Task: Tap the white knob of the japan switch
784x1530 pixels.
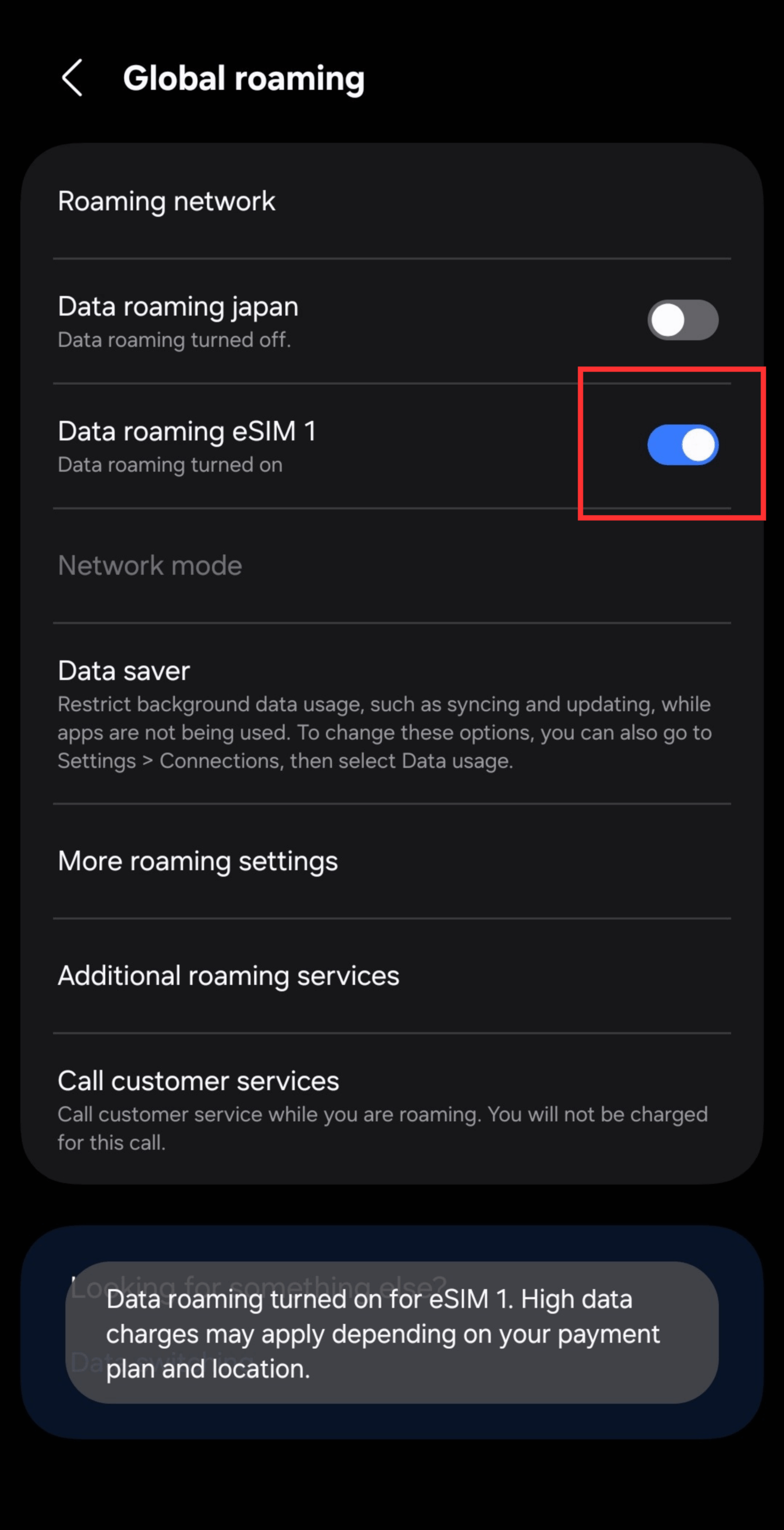Action: click(667, 320)
